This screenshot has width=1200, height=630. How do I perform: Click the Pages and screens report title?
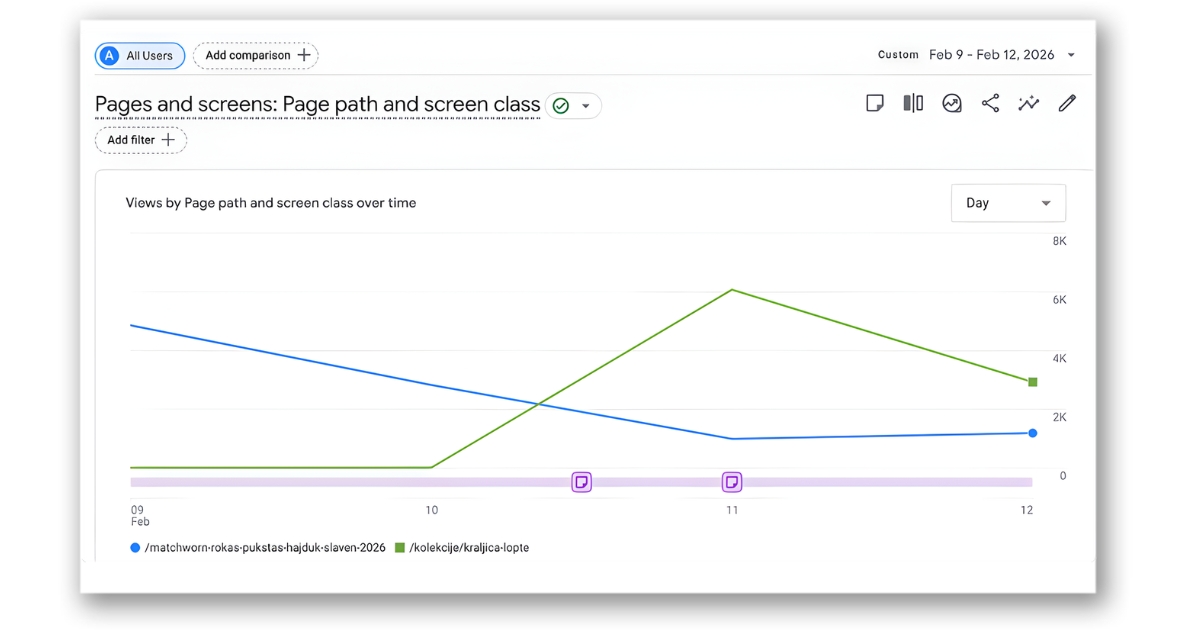tap(317, 105)
